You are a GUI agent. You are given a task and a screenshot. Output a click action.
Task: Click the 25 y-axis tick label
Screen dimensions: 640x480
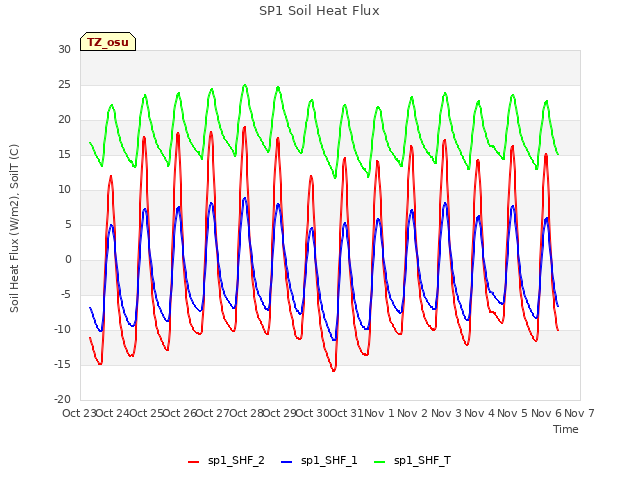click(64, 84)
